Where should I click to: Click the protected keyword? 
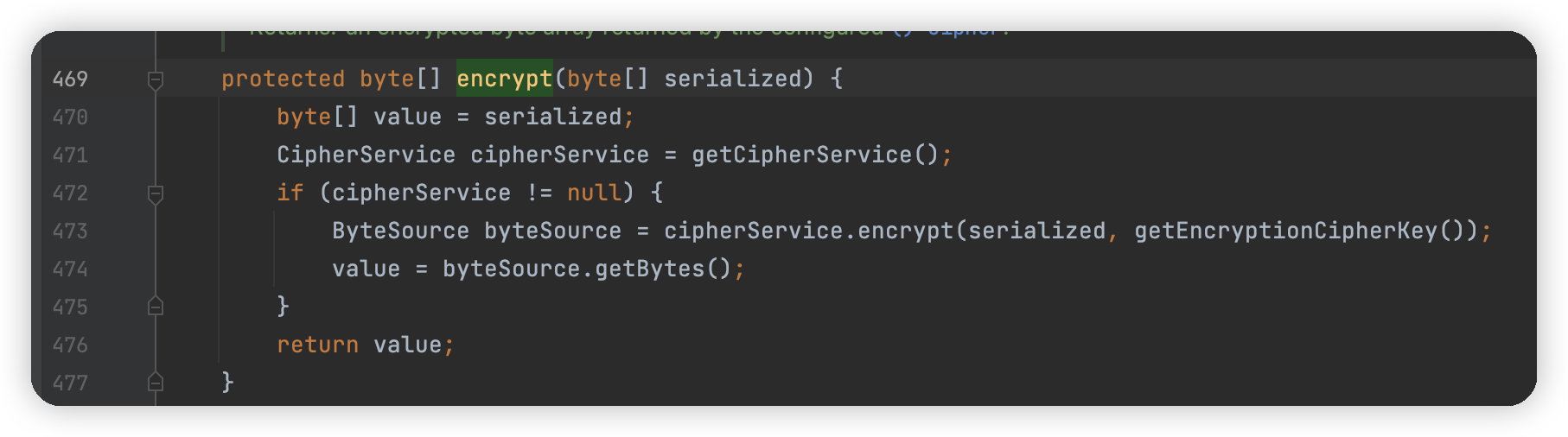click(283, 79)
